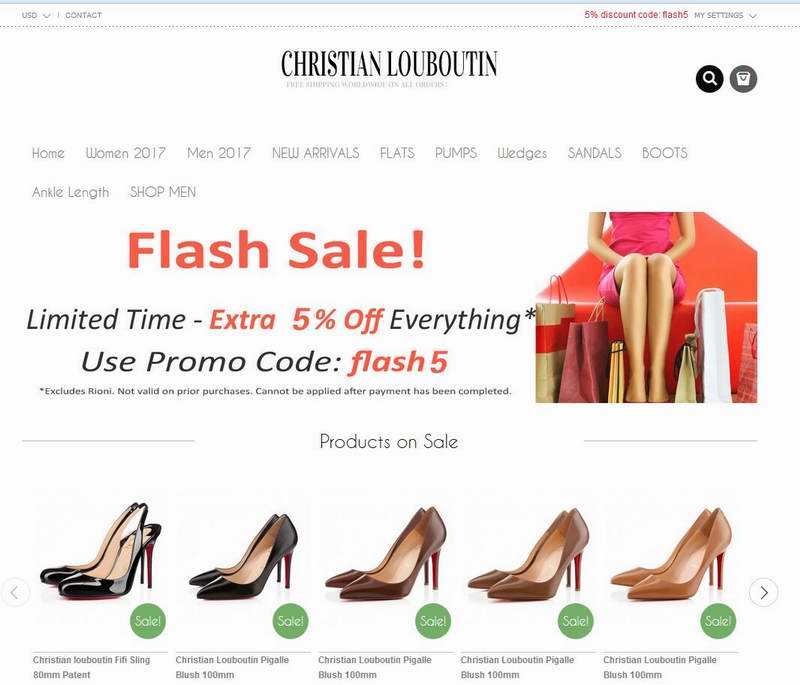The width and height of the screenshot is (800, 685).
Task: Open the Women 2017 menu
Action: coord(126,153)
